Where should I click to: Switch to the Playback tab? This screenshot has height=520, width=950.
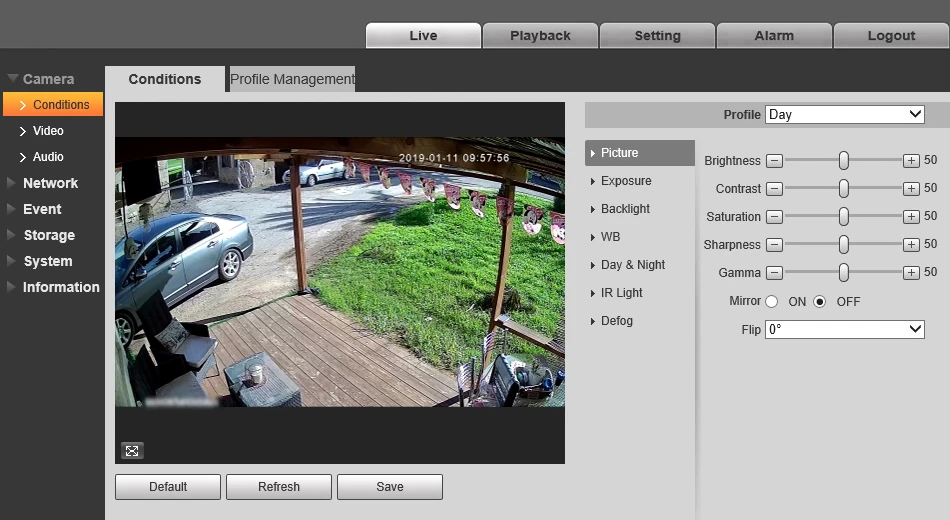pyautogui.click(x=540, y=35)
